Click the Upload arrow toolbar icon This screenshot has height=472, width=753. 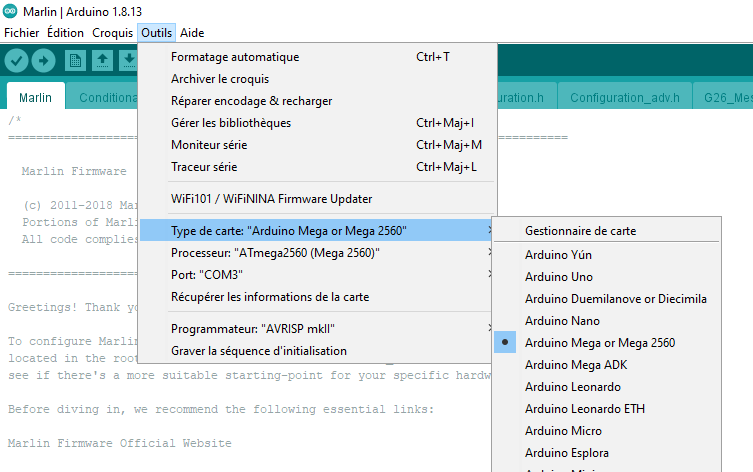click(x=44, y=61)
